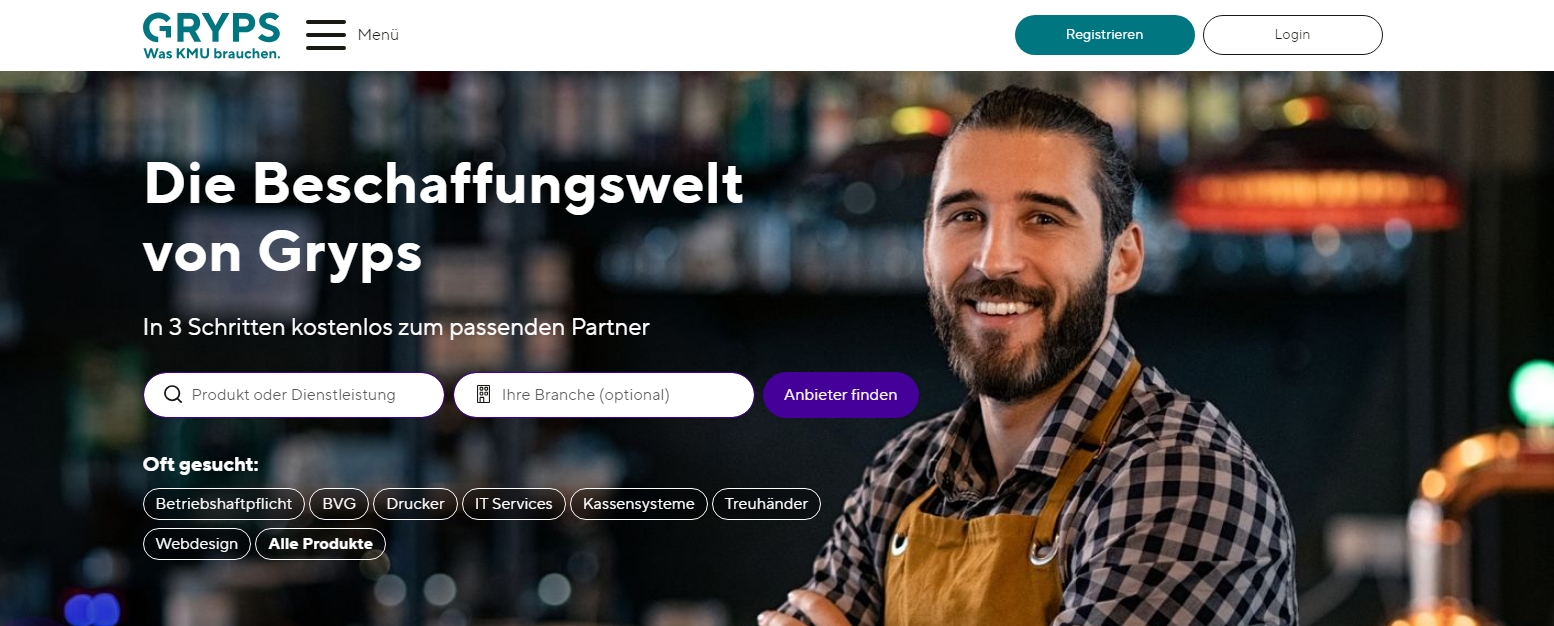Choose the Drucker quick search tag

[415, 504]
